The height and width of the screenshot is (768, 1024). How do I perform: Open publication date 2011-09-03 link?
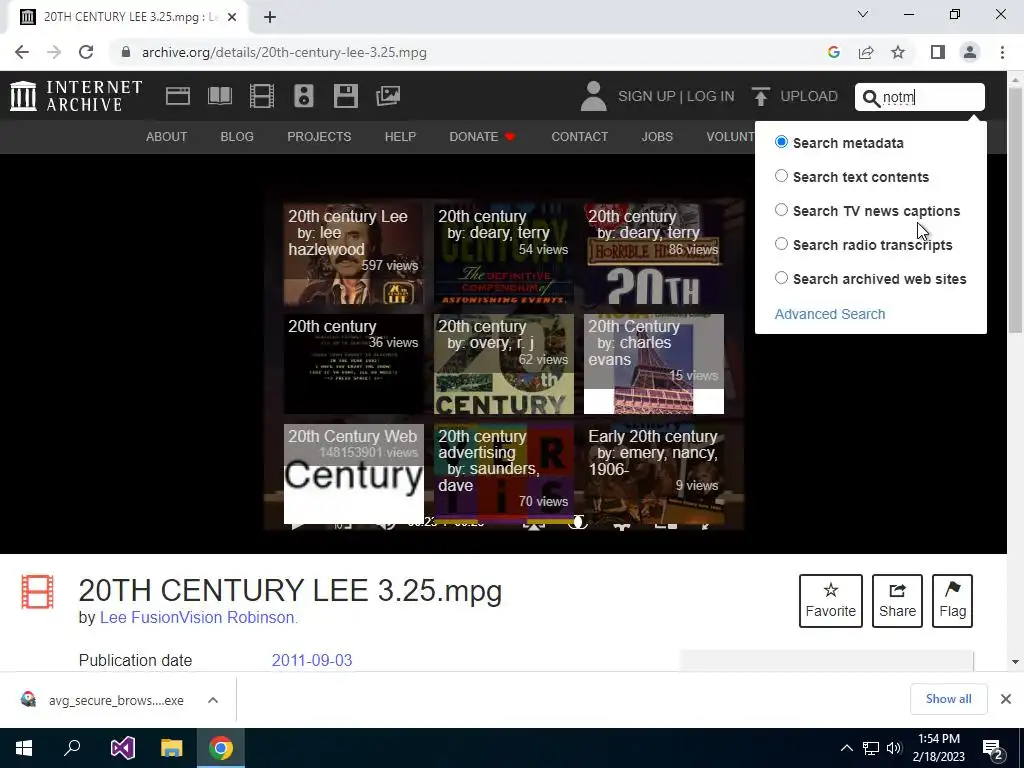(312, 660)
